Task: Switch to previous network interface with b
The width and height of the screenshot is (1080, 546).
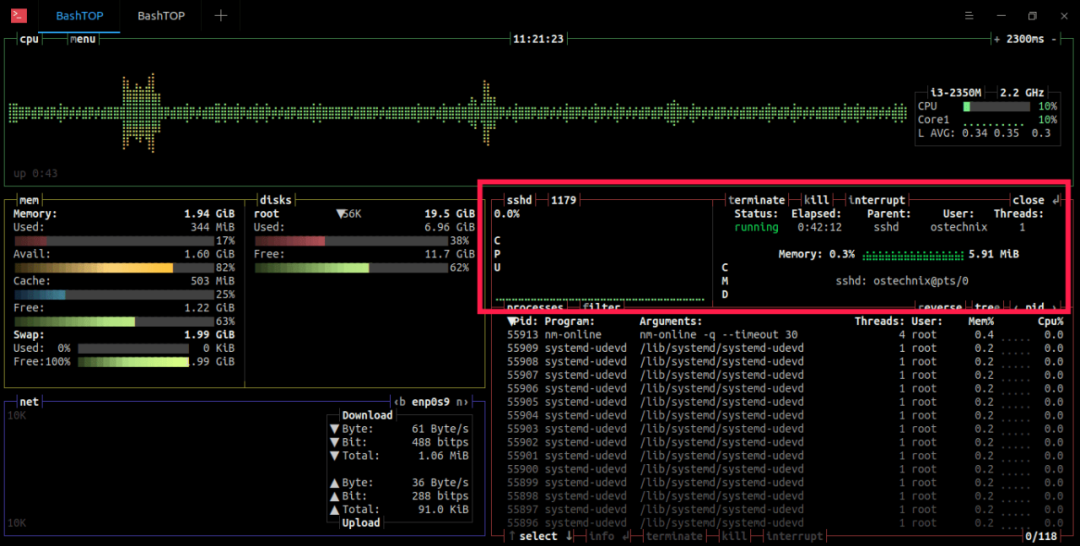Action: (400, 402)
